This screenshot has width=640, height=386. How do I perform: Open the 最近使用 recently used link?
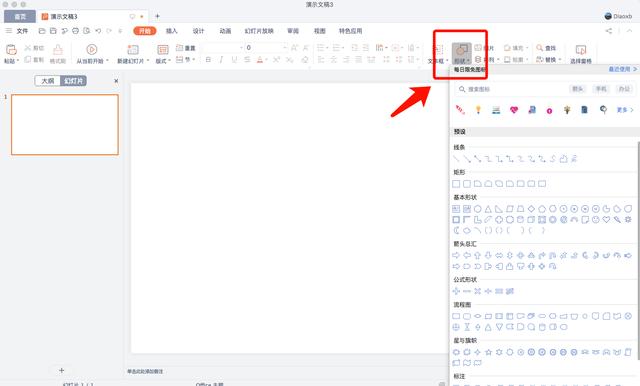[622, 69]
